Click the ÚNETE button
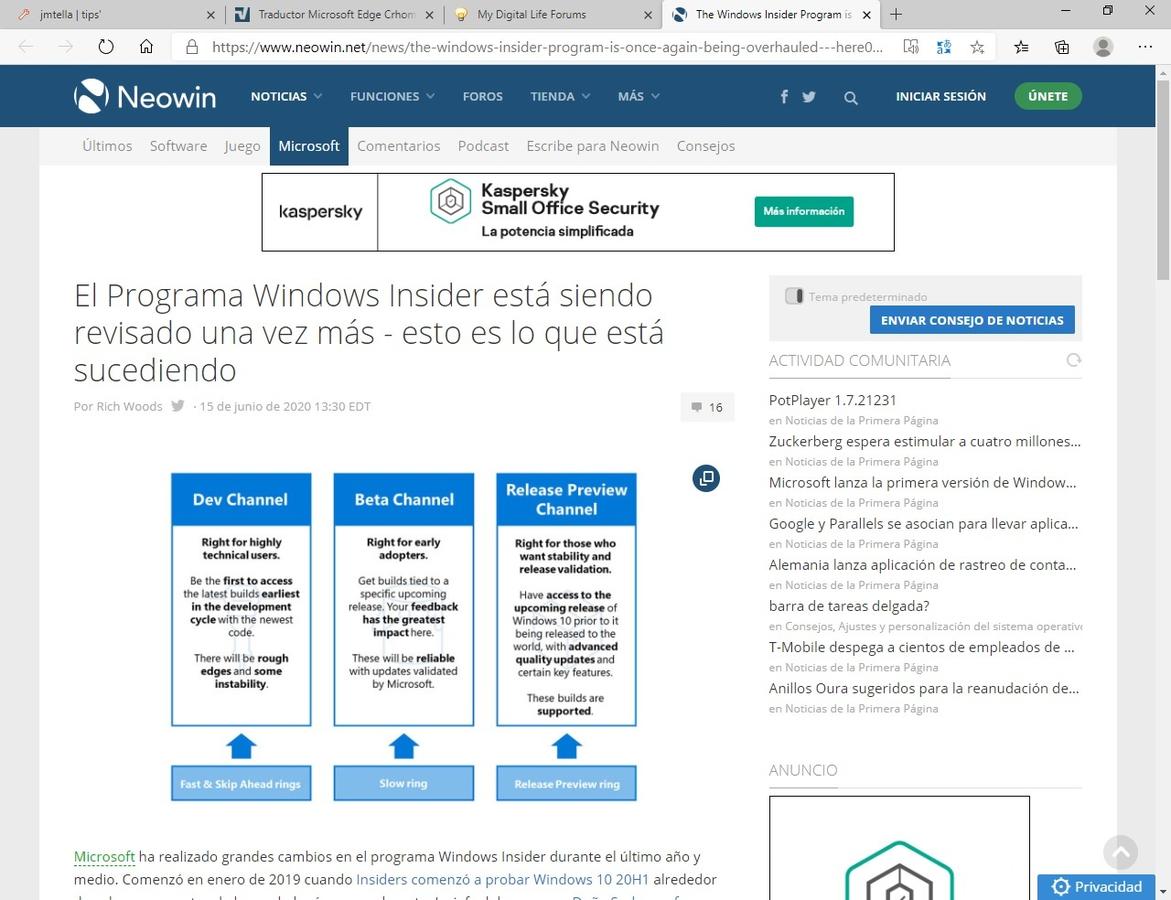The height and width of the screenshot is (900, 1171). click(1047, 97)
